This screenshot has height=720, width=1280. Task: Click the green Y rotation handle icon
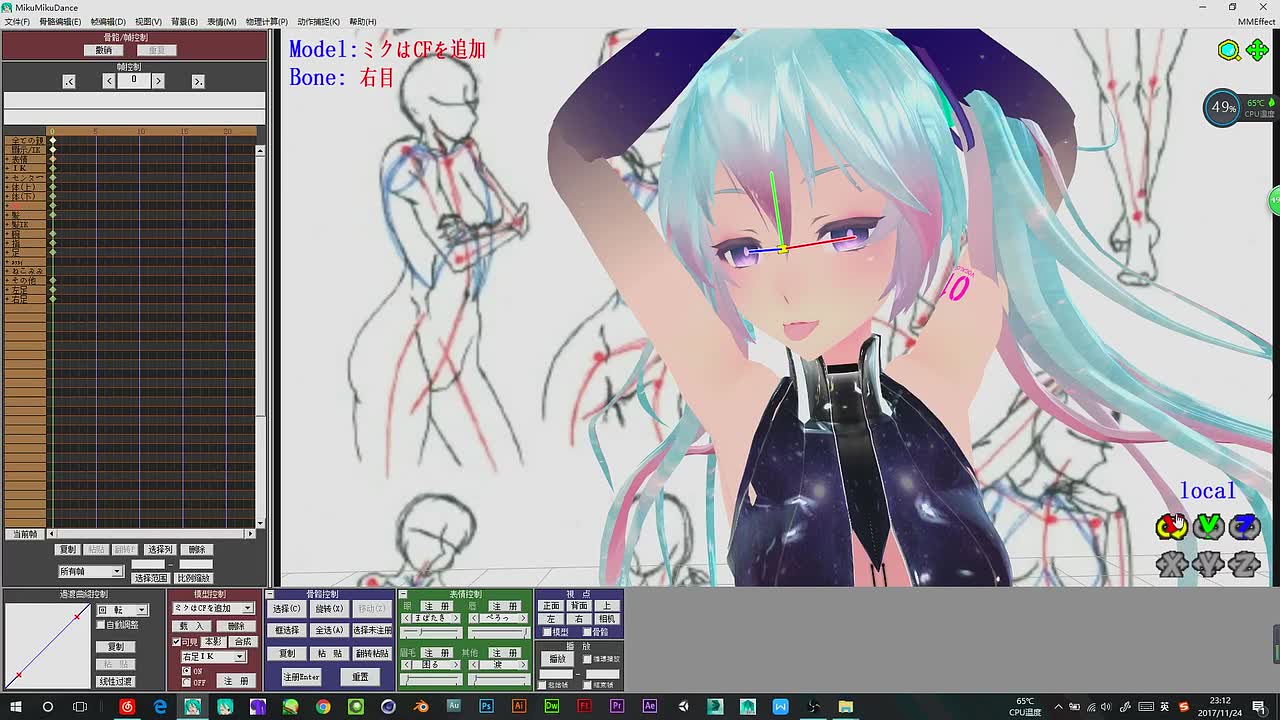point(1208,526)
